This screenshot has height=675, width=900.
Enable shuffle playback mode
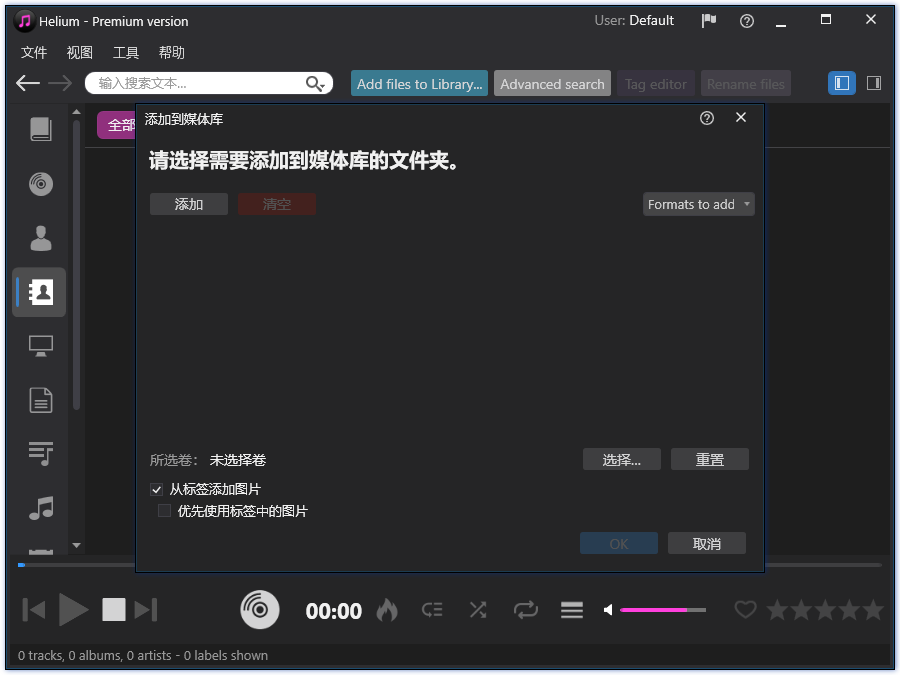478,609
